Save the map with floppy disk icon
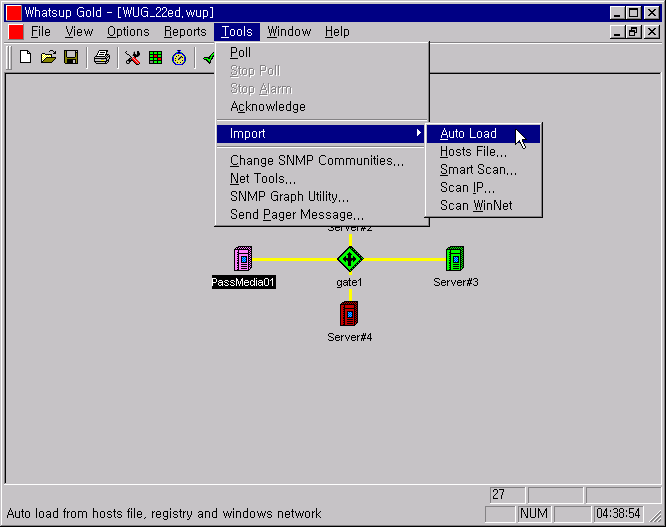The image size is (666, 527). [x=71, y=57]
